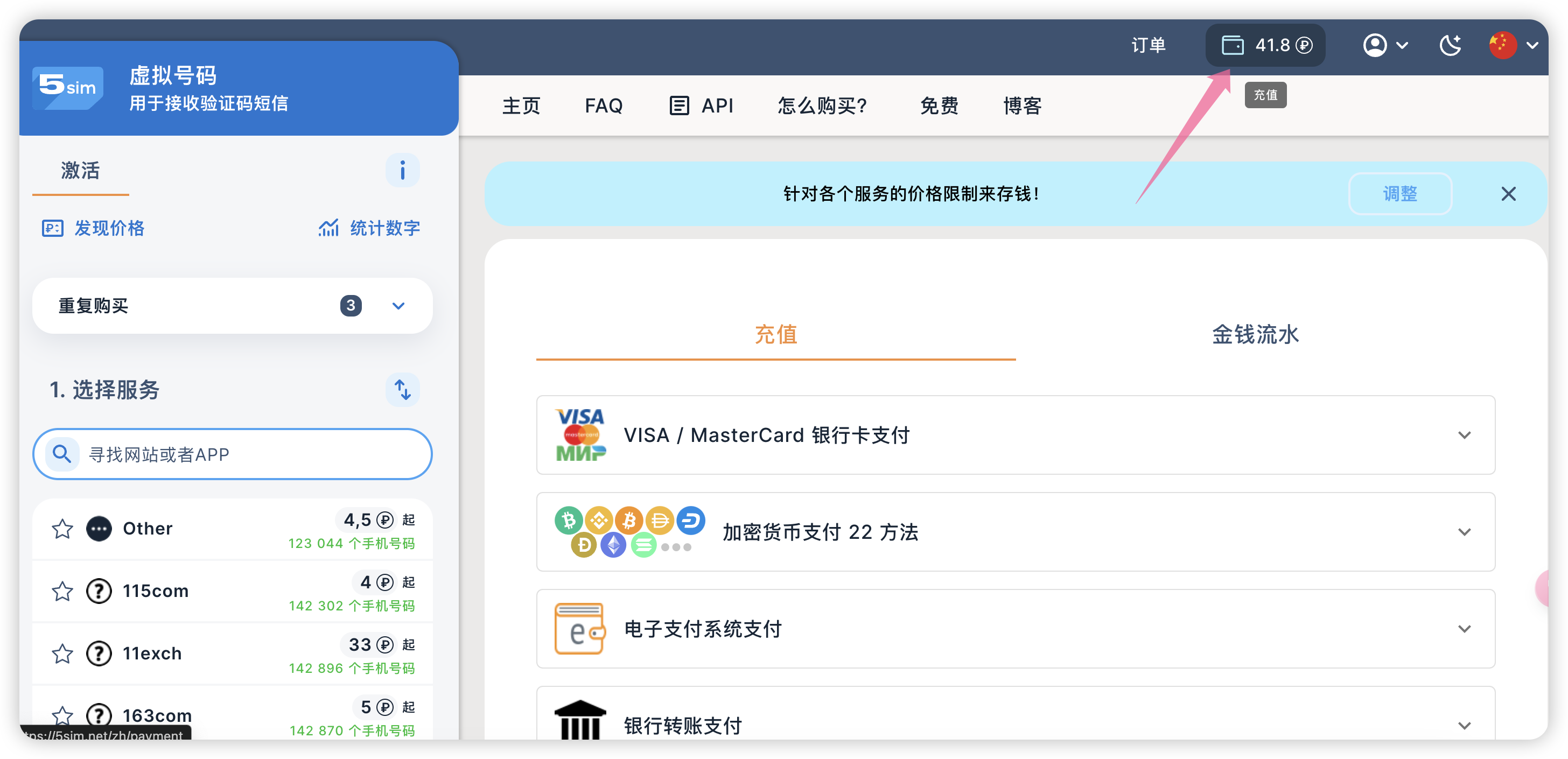Image resolution: width=1568 pixels, height=759 pixels.
Task: Click the sort arrows icon beside 选择服务
Action: click(x=402, y=389)
